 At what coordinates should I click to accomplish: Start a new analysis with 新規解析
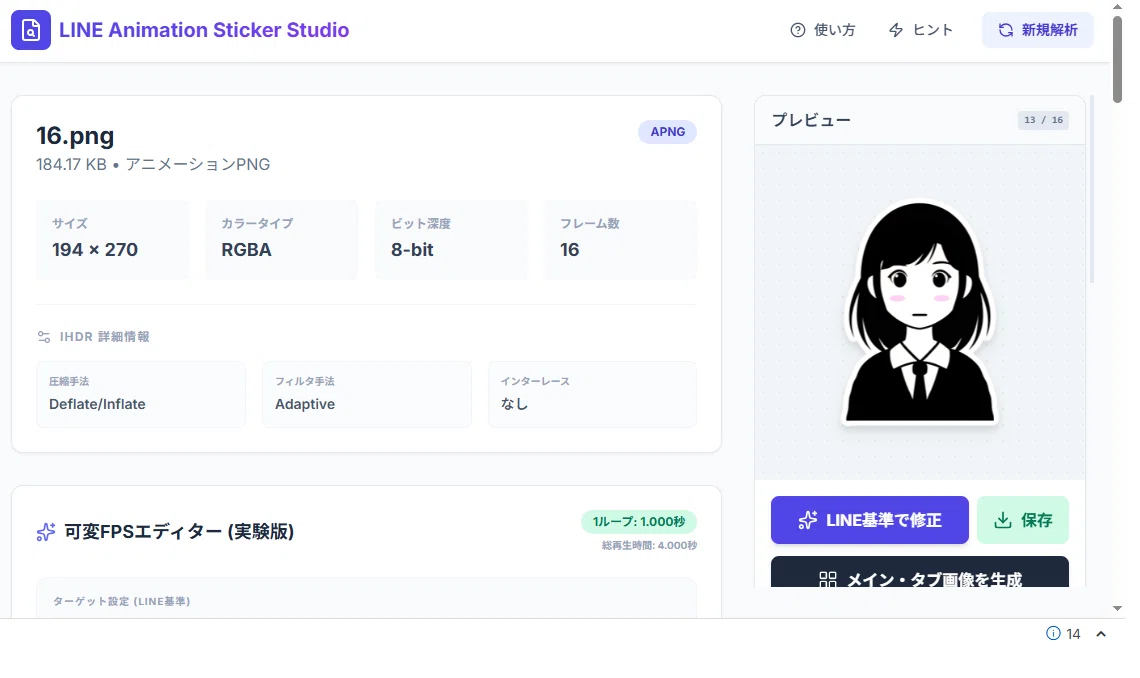1037,30
